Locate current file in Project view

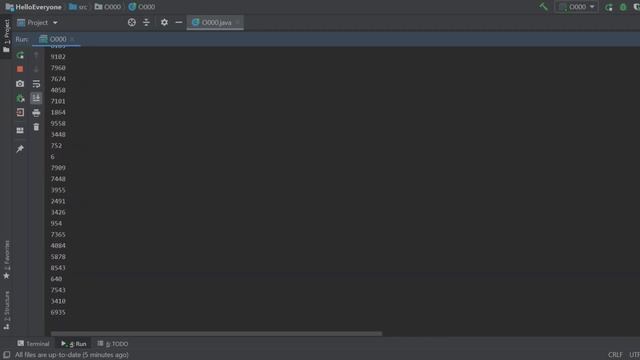pyautogui.click(x=132, y=22)
